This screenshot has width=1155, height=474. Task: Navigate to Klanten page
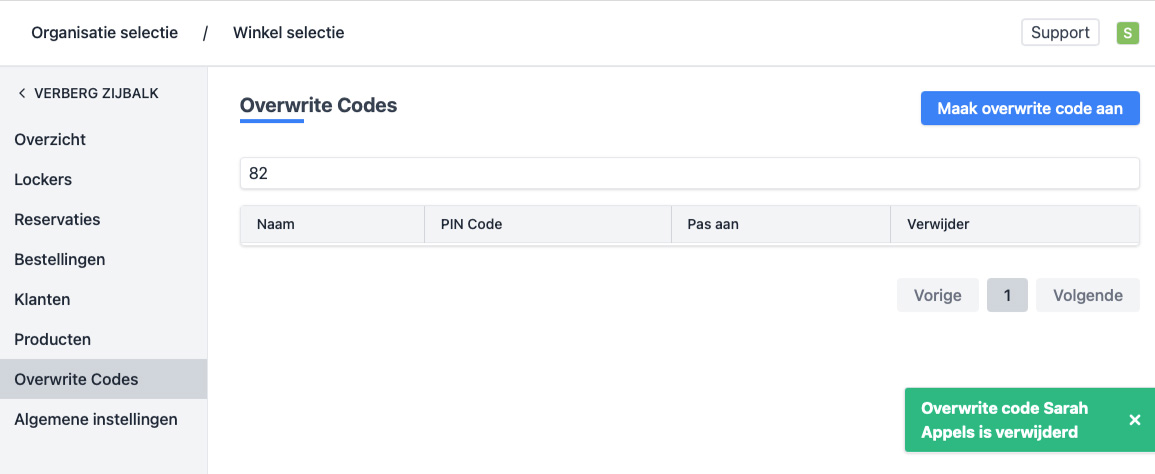[42, 299]
